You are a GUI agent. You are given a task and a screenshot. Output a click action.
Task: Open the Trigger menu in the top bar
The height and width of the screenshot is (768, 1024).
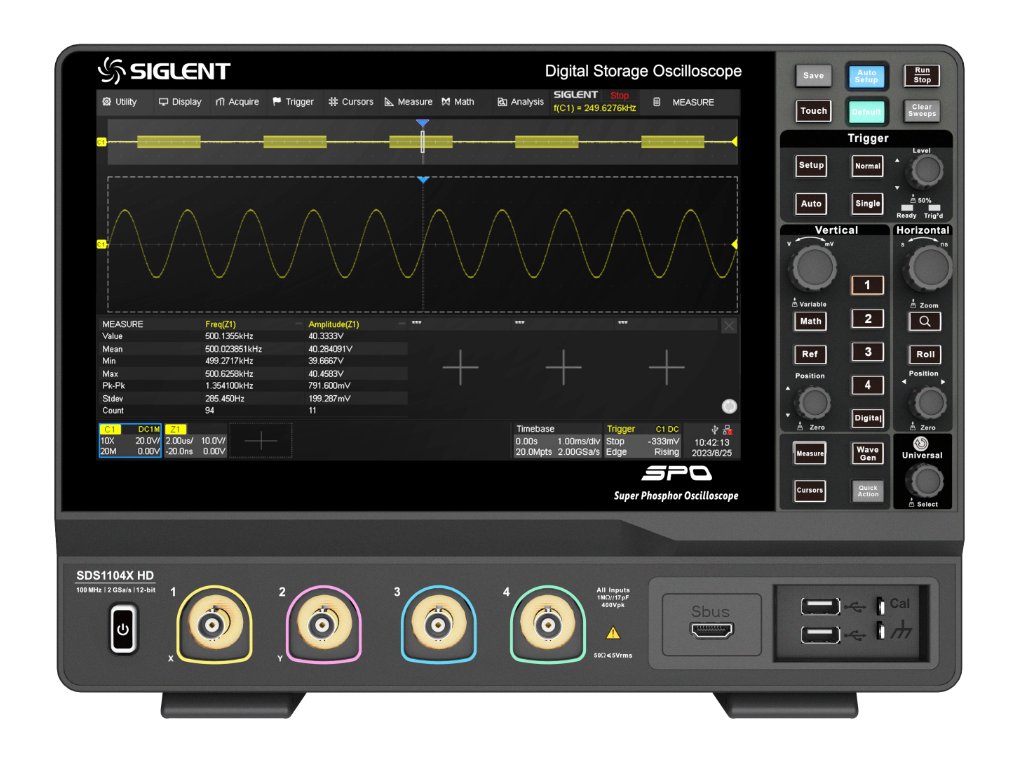293,102
